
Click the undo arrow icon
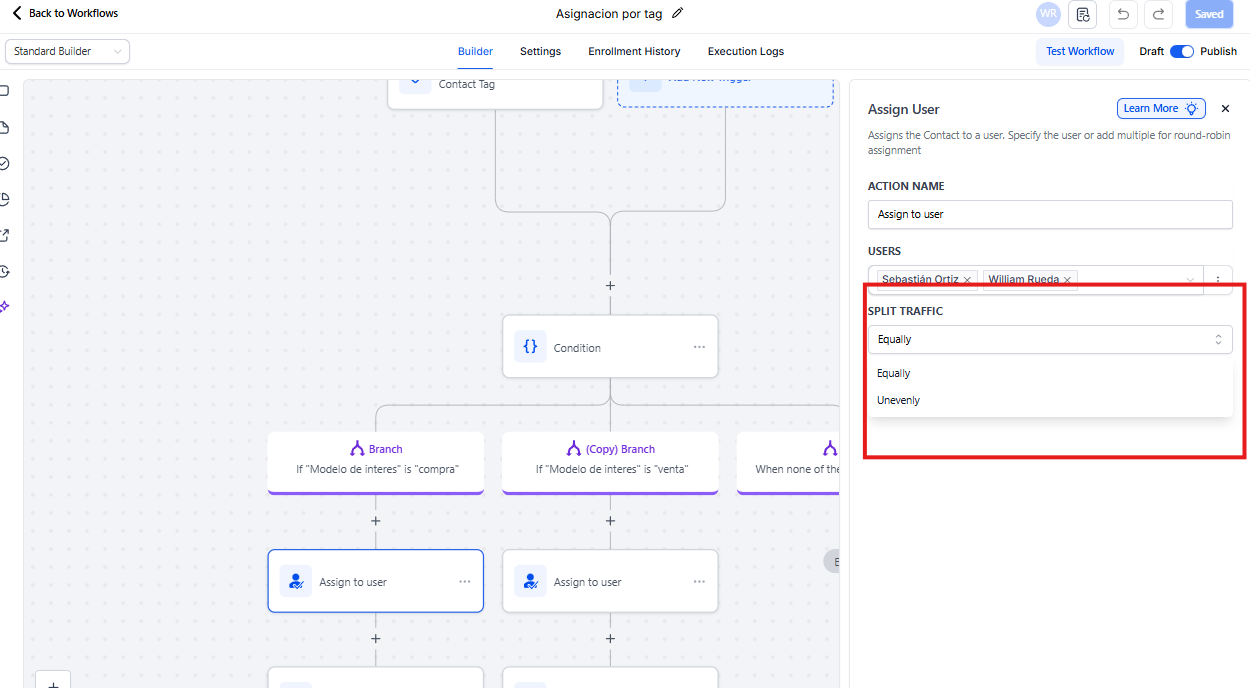click(1123, 14)
